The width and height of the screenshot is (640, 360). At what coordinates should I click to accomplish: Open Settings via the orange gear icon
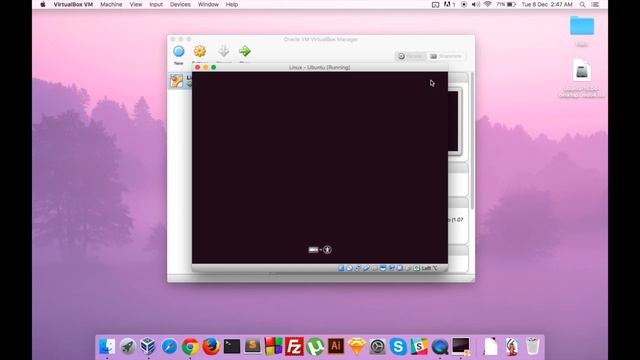click(200, 52)
